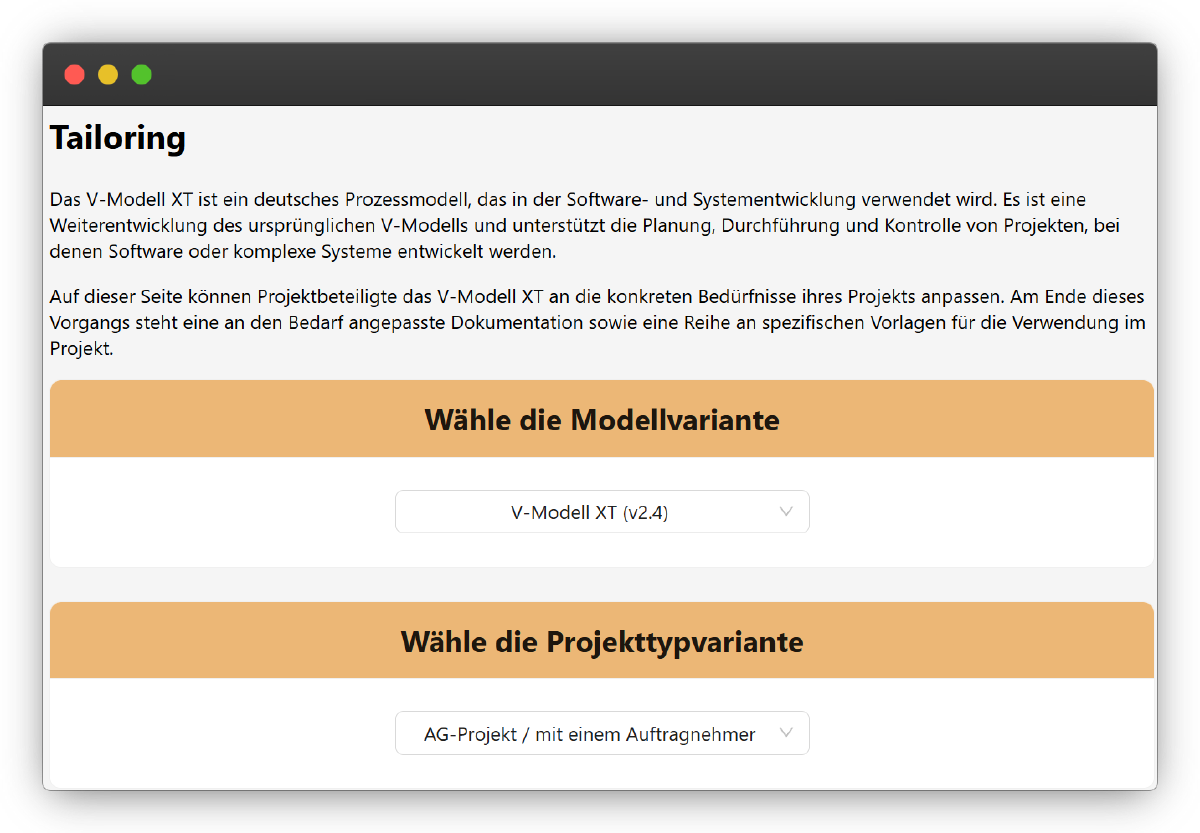Click the dark window title bar
This screenshot has height=833, width=1200.
coord(600,74)
